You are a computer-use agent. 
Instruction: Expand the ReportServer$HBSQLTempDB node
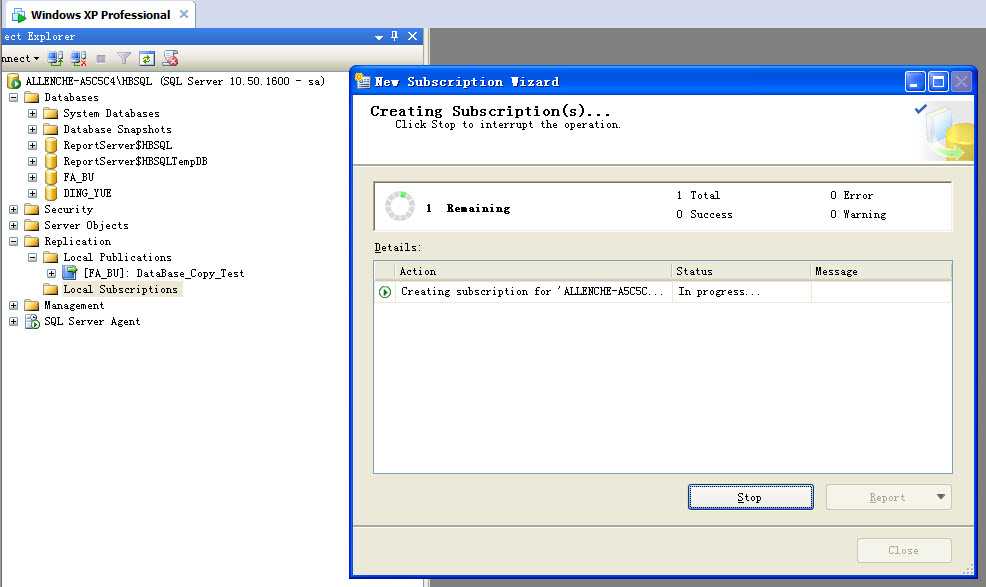click(x=32, y=162)
